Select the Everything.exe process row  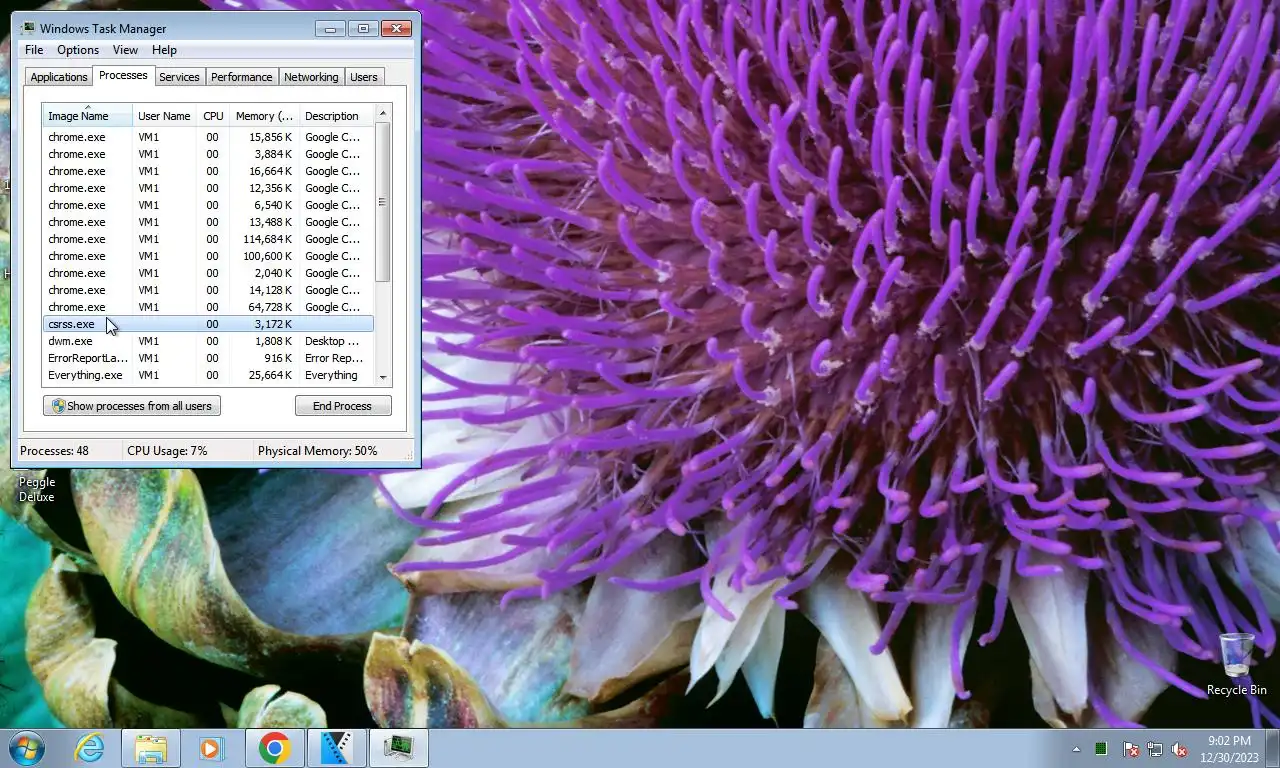click(x=208, y=375)
